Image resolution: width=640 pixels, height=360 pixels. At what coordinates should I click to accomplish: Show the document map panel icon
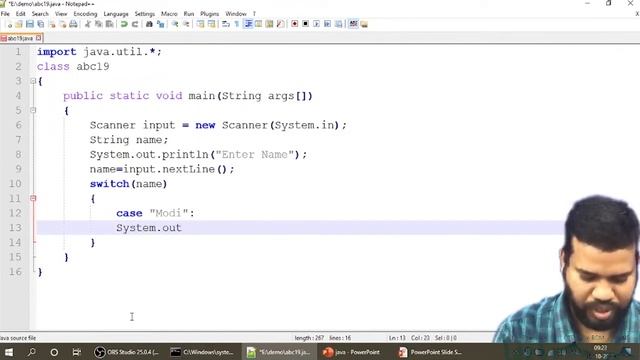[x=269, y=24]
